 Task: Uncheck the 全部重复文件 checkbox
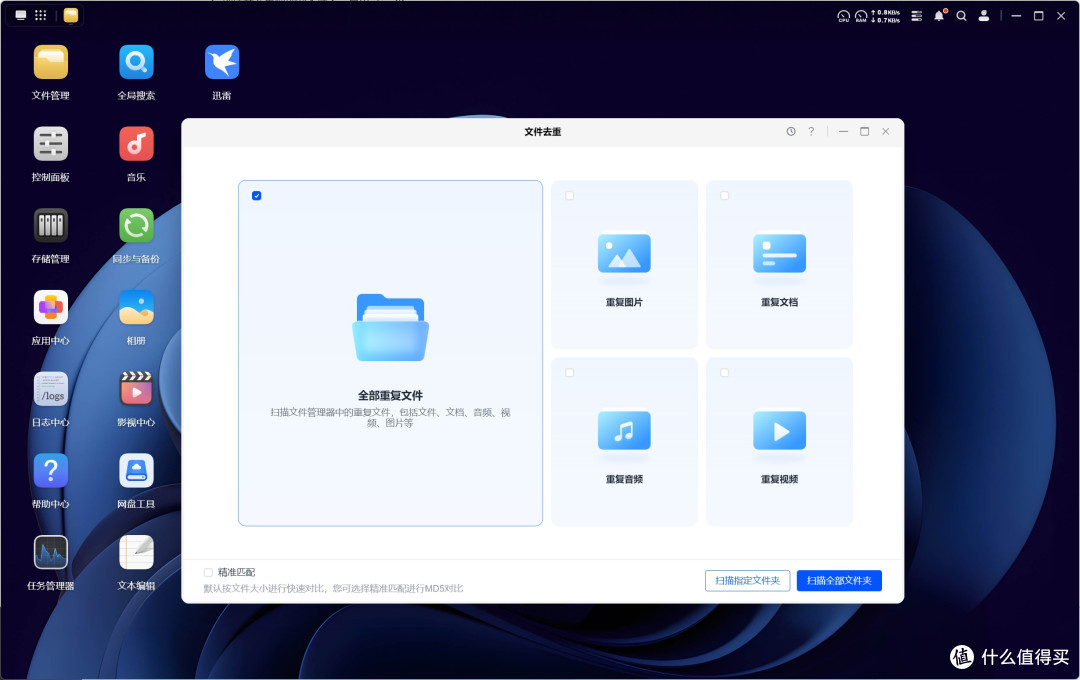(257, 196)
